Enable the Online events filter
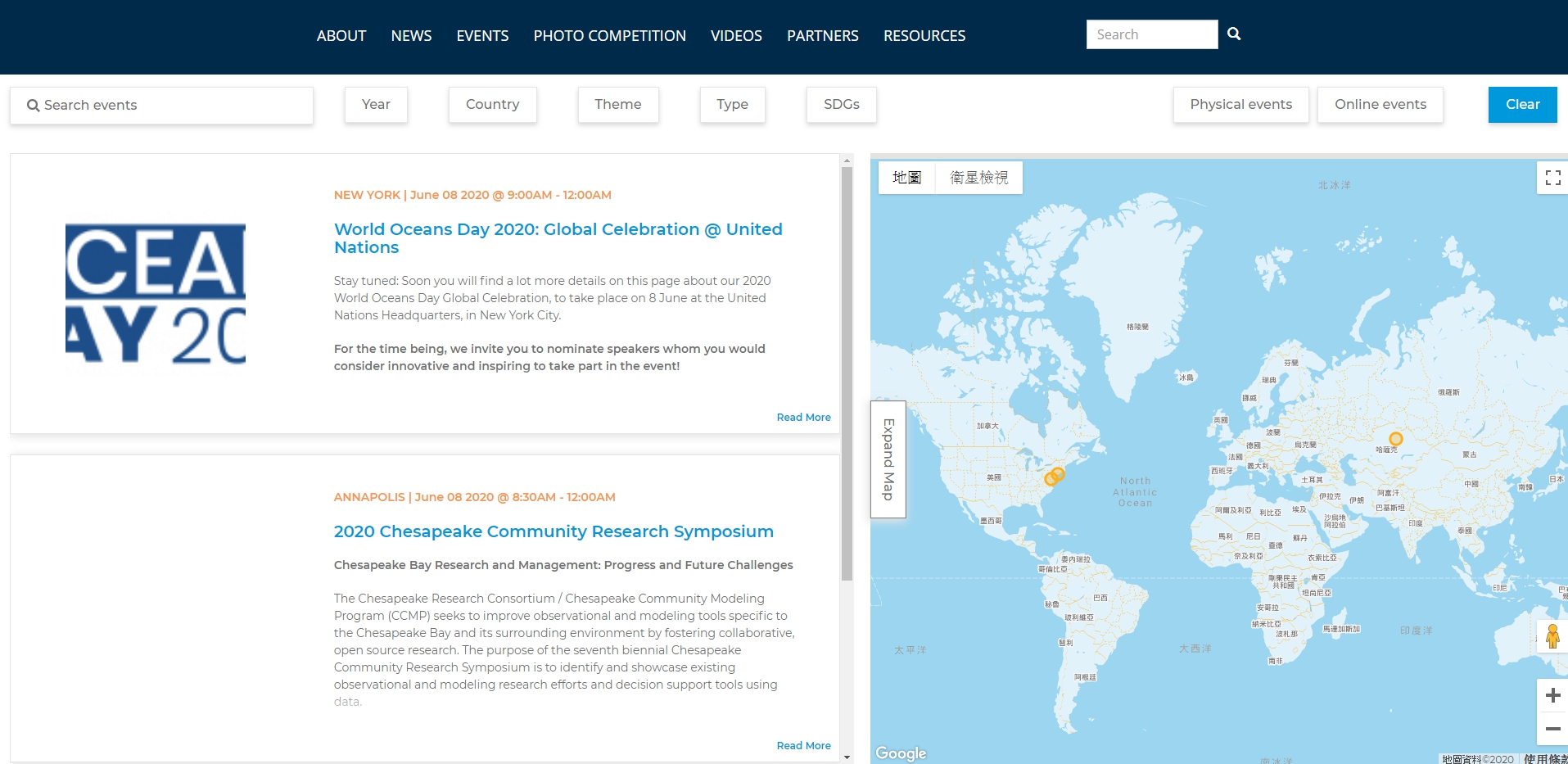The width and height of the screenshot is (1568, 764). coord(1380,104)
